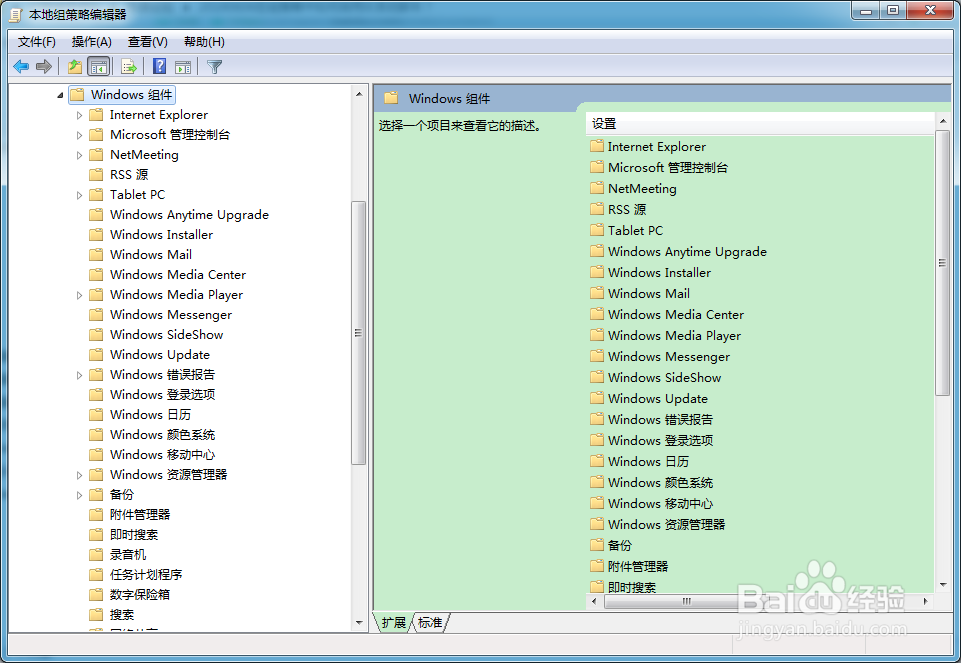
Task: Click the Filter funnel toolbar icon
Action: tap(215, 66)
